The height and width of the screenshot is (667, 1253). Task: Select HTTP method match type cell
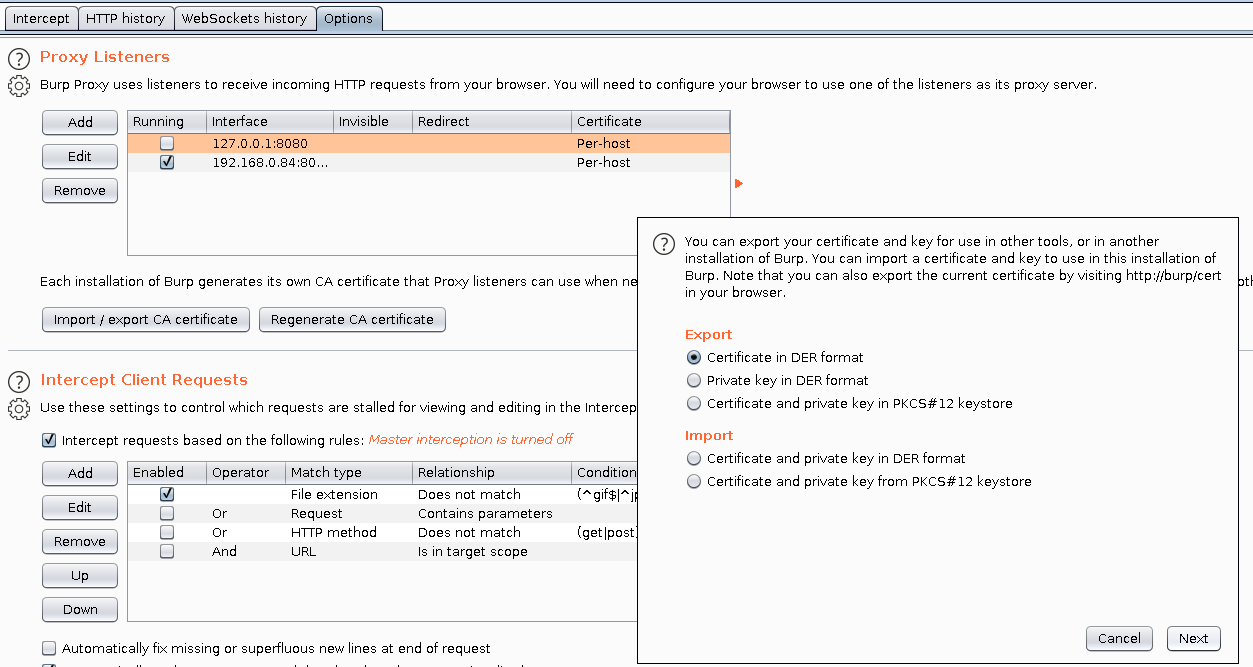click(x=349, y=532)
